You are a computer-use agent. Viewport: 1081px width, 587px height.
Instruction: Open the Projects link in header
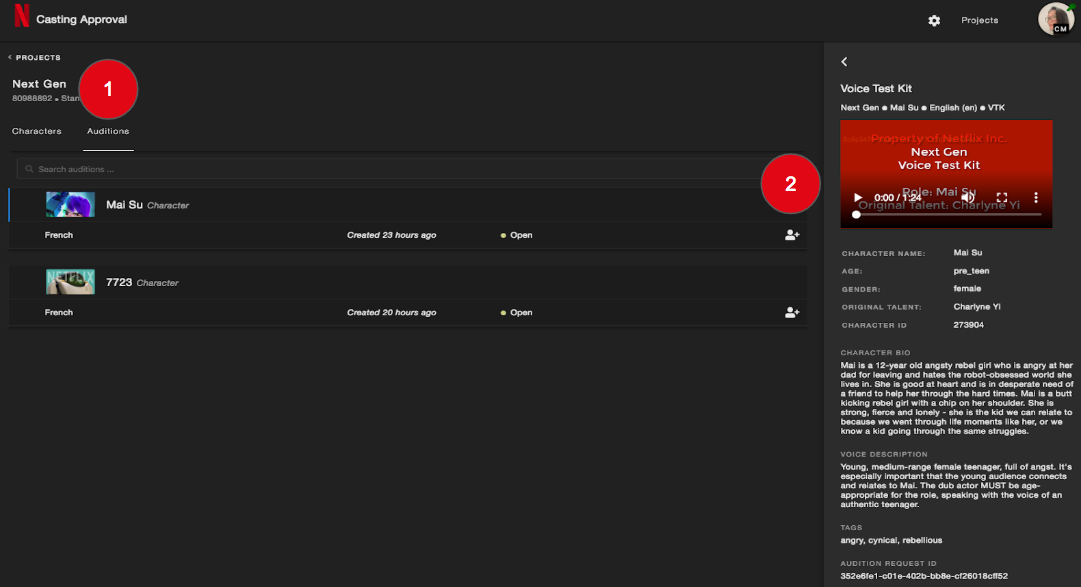(980, 20)
